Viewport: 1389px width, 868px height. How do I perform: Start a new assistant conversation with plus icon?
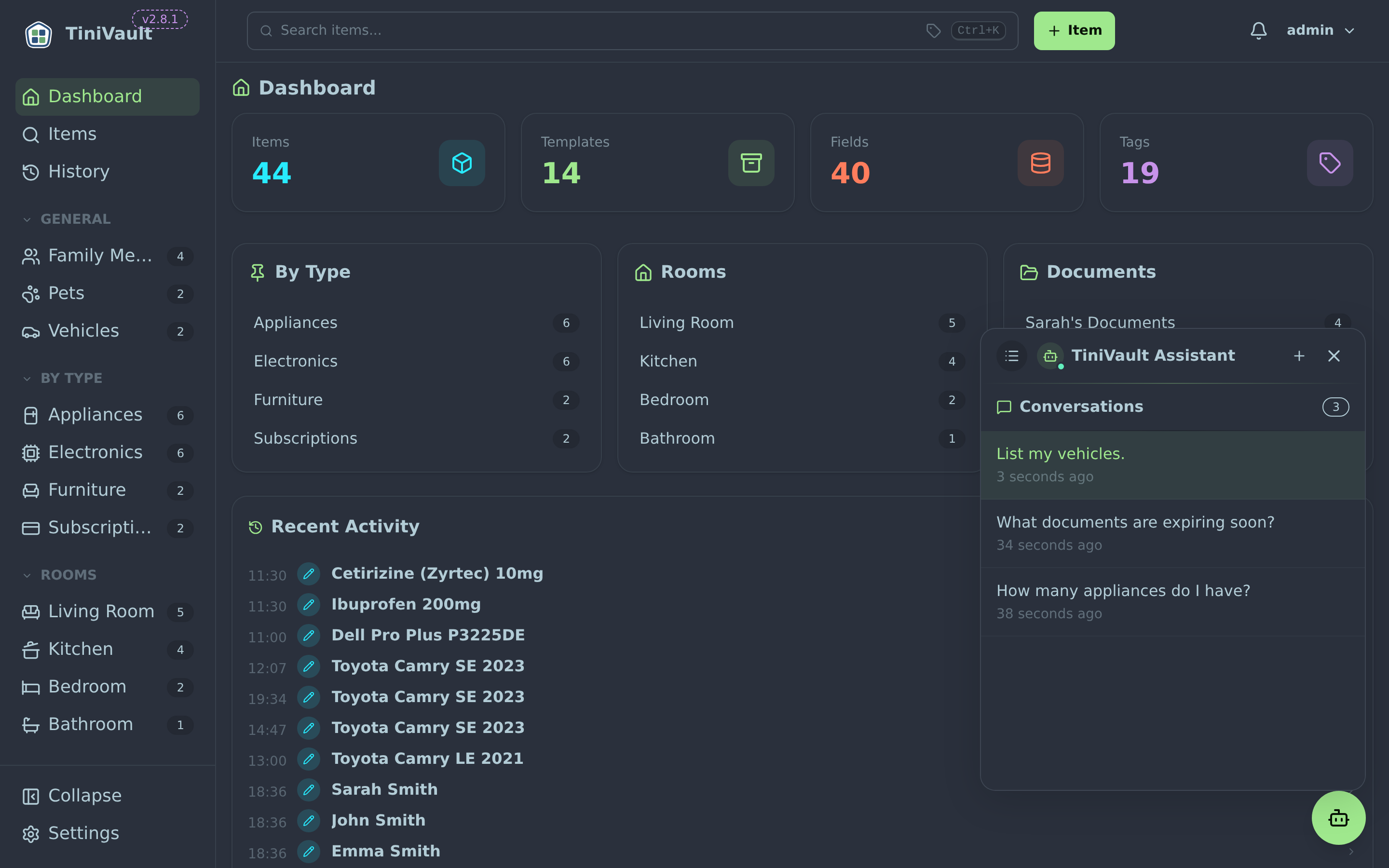[x=1299, y=356]
